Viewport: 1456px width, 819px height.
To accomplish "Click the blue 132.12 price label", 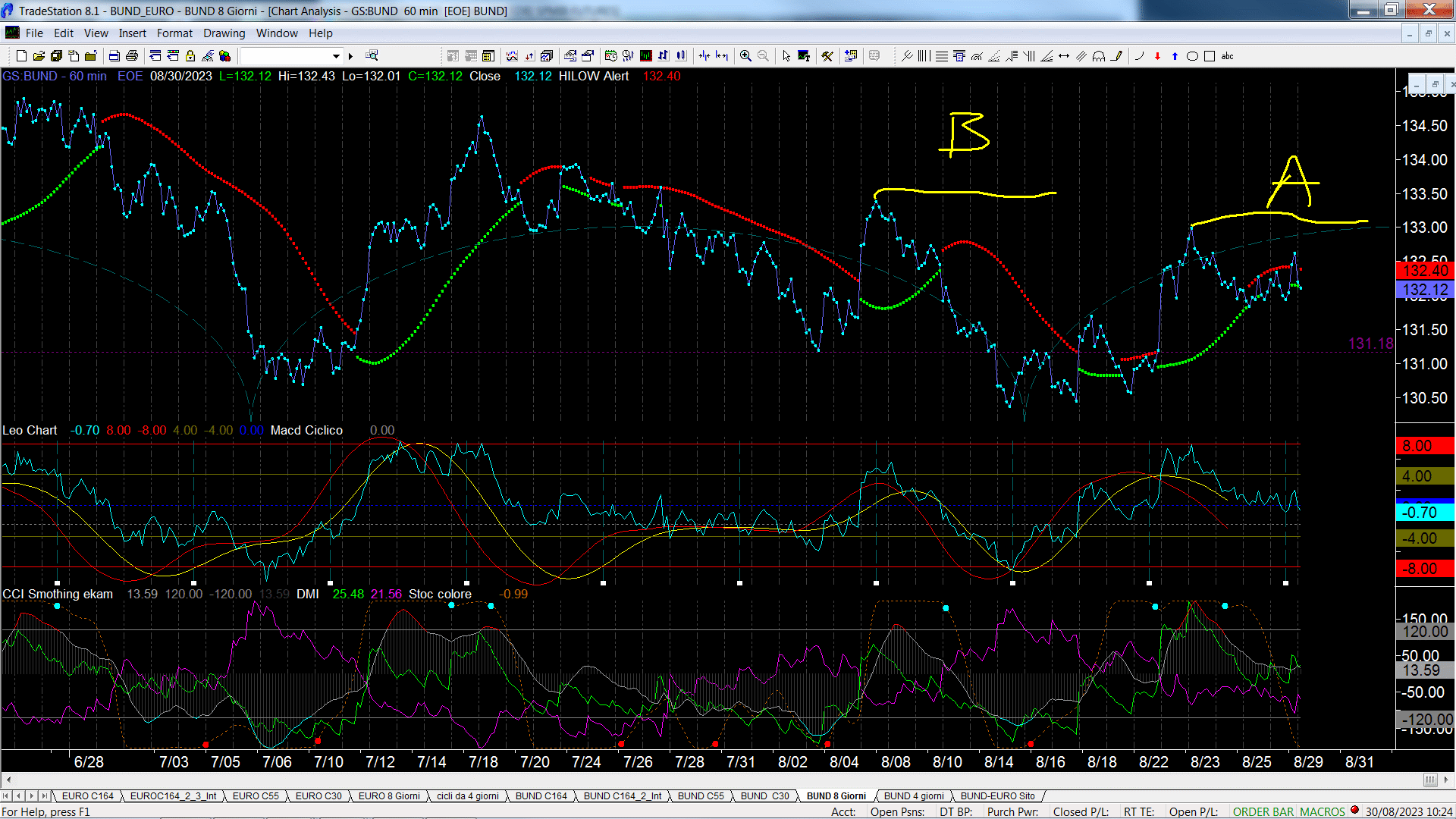I will [x=1425, y=290].
